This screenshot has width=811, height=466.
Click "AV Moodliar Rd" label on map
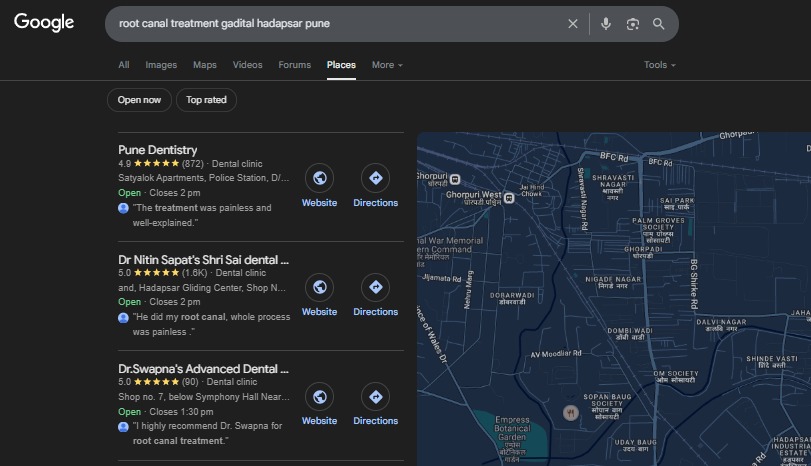(556, 354)
